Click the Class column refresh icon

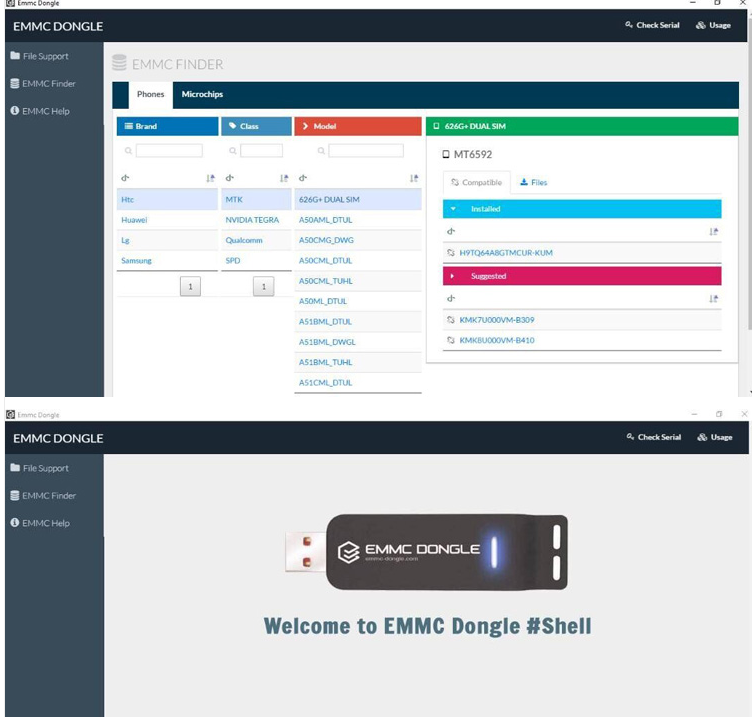click(229, 178)
